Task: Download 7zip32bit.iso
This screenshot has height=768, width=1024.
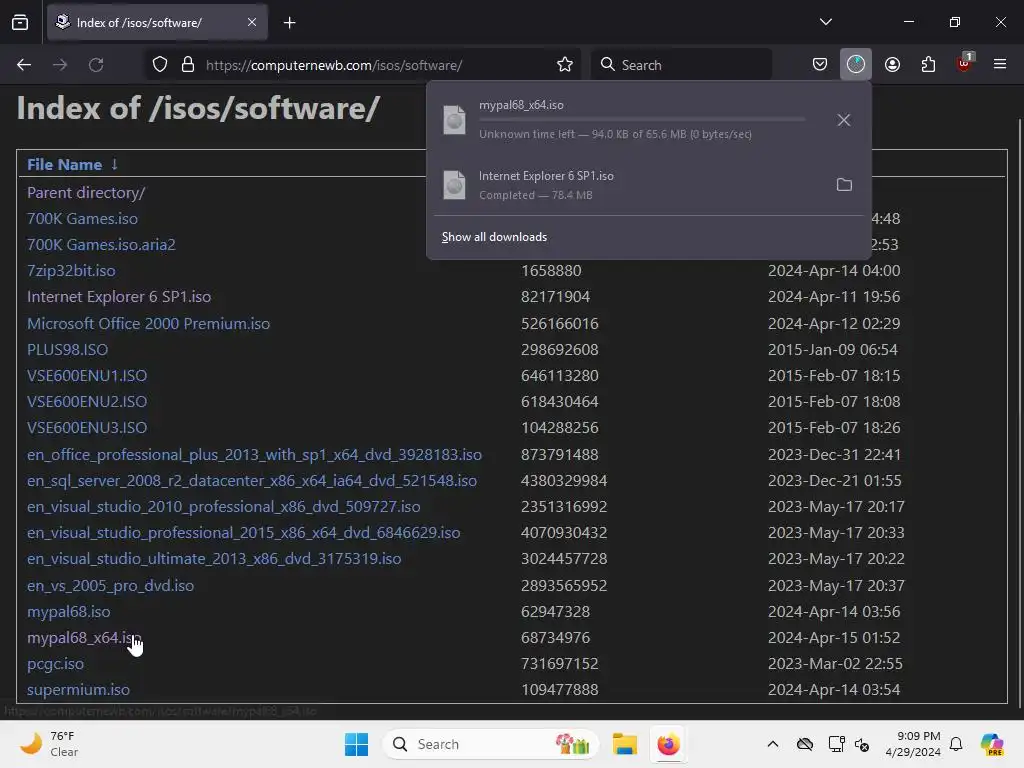Action: tap(71, 271)
